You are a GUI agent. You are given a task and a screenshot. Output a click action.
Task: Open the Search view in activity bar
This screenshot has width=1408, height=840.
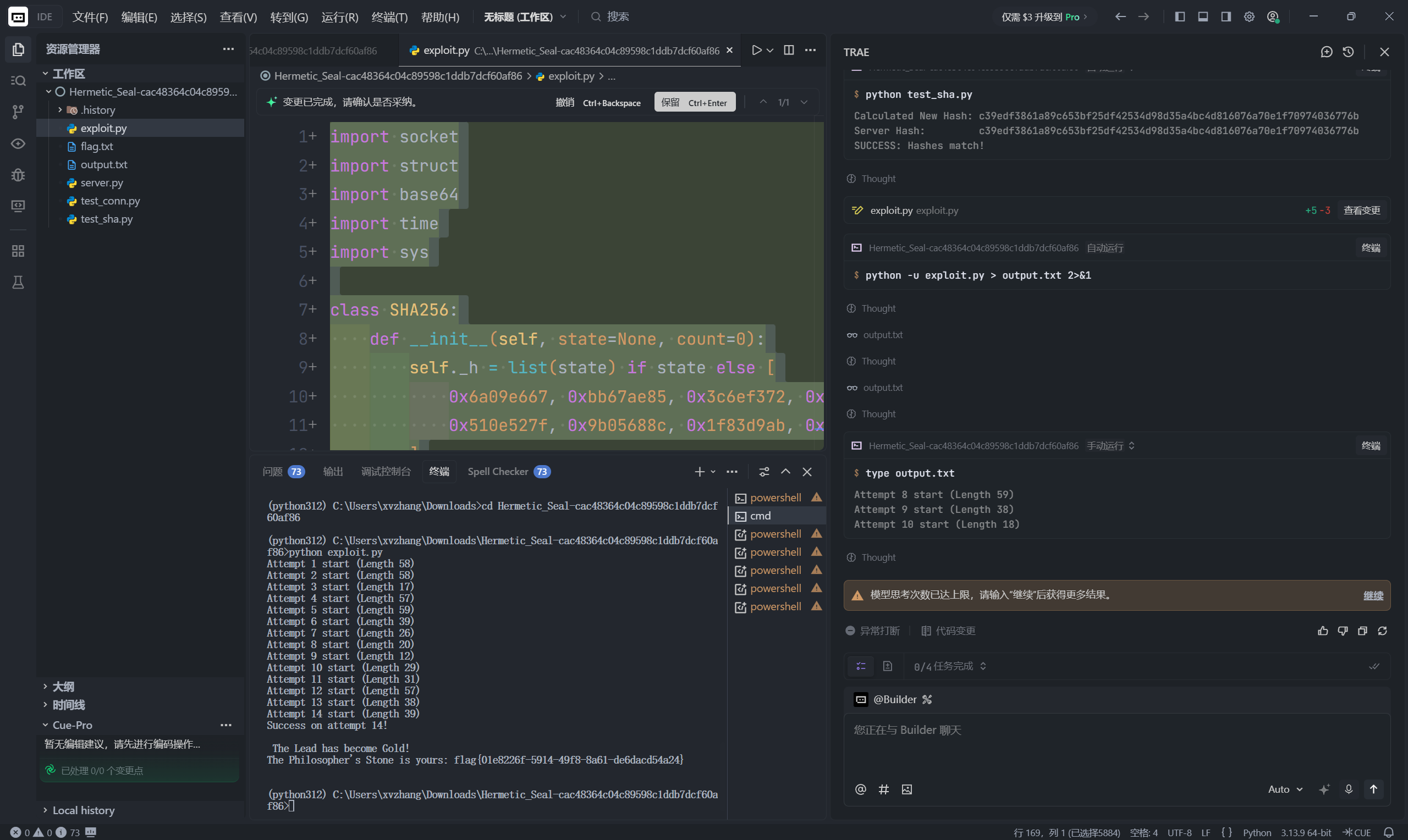pos(18,81)
